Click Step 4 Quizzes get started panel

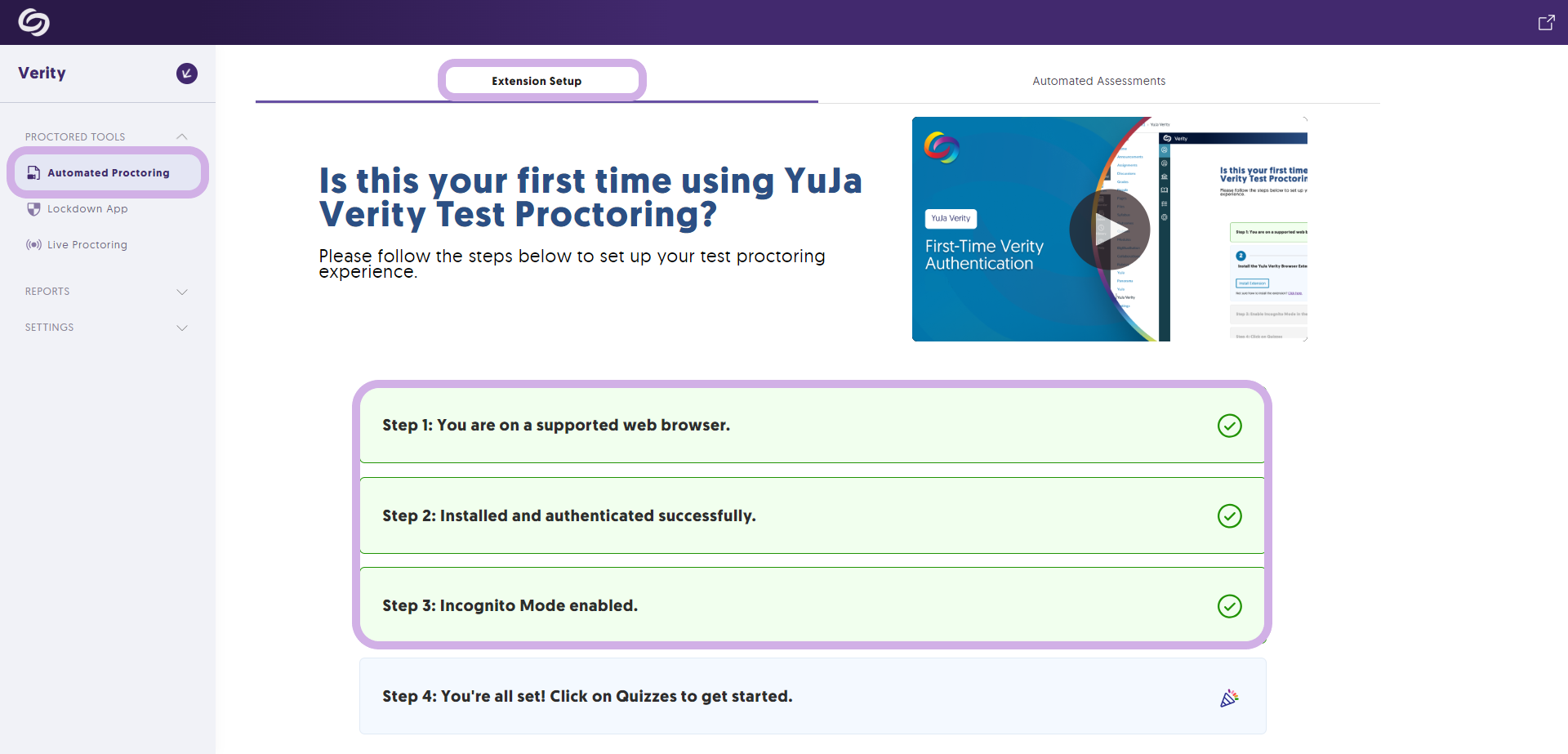pyautogui.click(x=812, y=696)
